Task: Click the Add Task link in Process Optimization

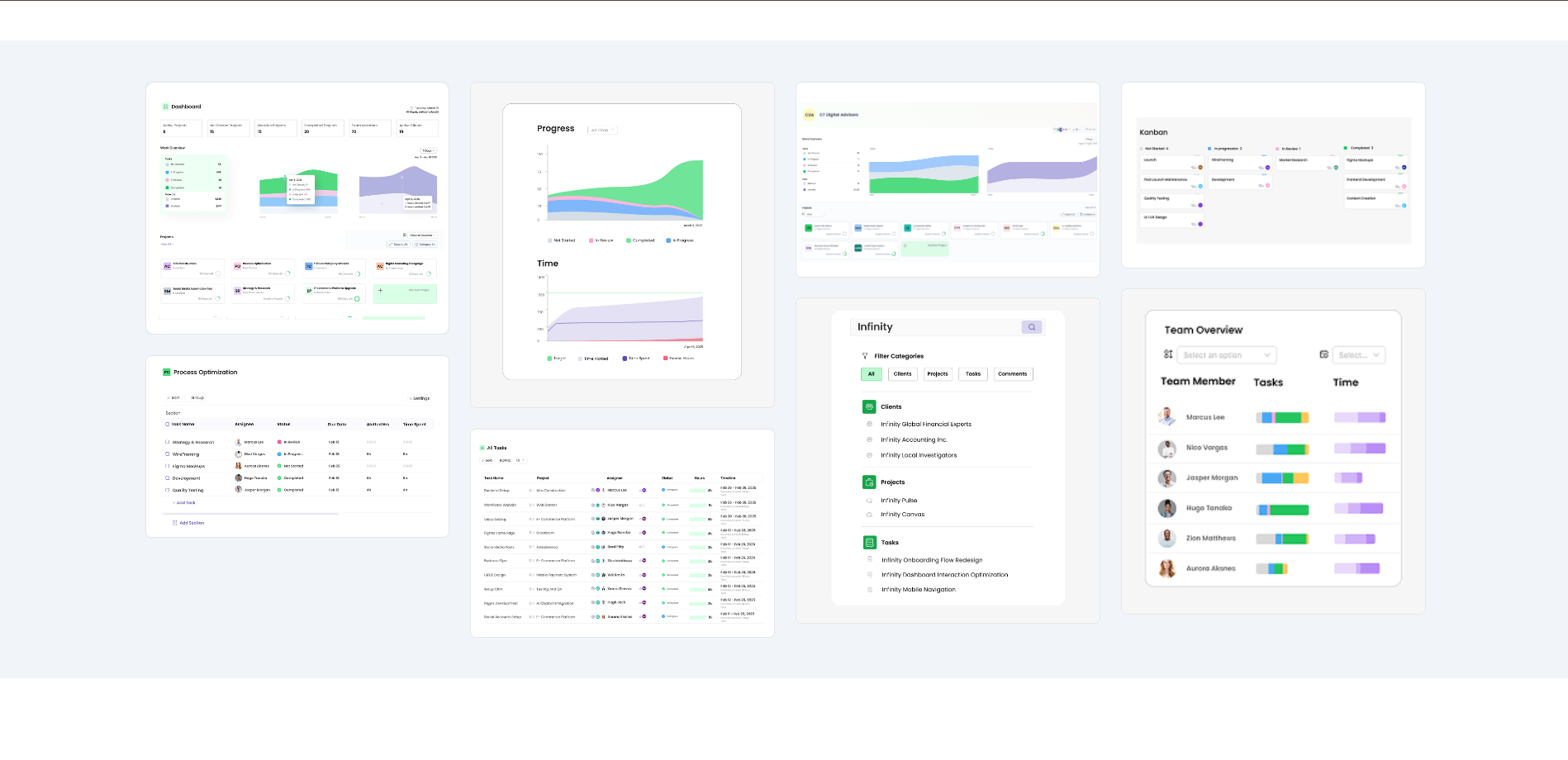Action: coord(184,502)
